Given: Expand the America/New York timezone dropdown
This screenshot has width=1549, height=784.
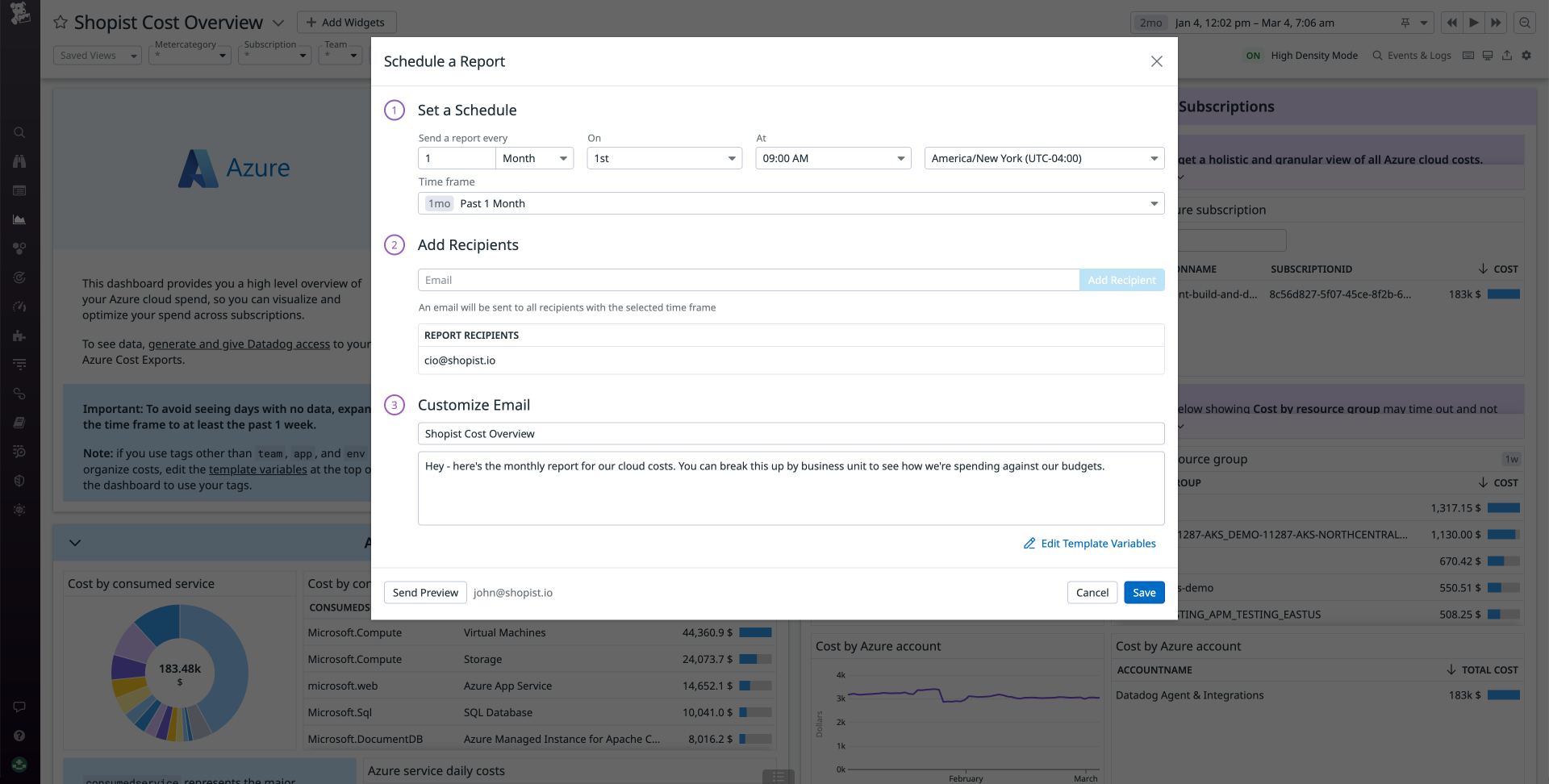Looking at the screenshot, I should coord(1044,158).
